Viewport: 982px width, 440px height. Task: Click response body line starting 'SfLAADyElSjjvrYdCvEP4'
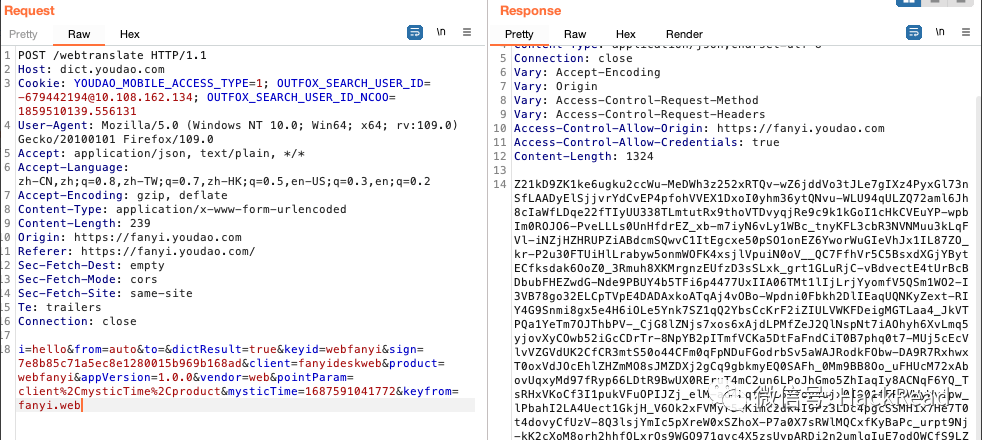point(741,198)
